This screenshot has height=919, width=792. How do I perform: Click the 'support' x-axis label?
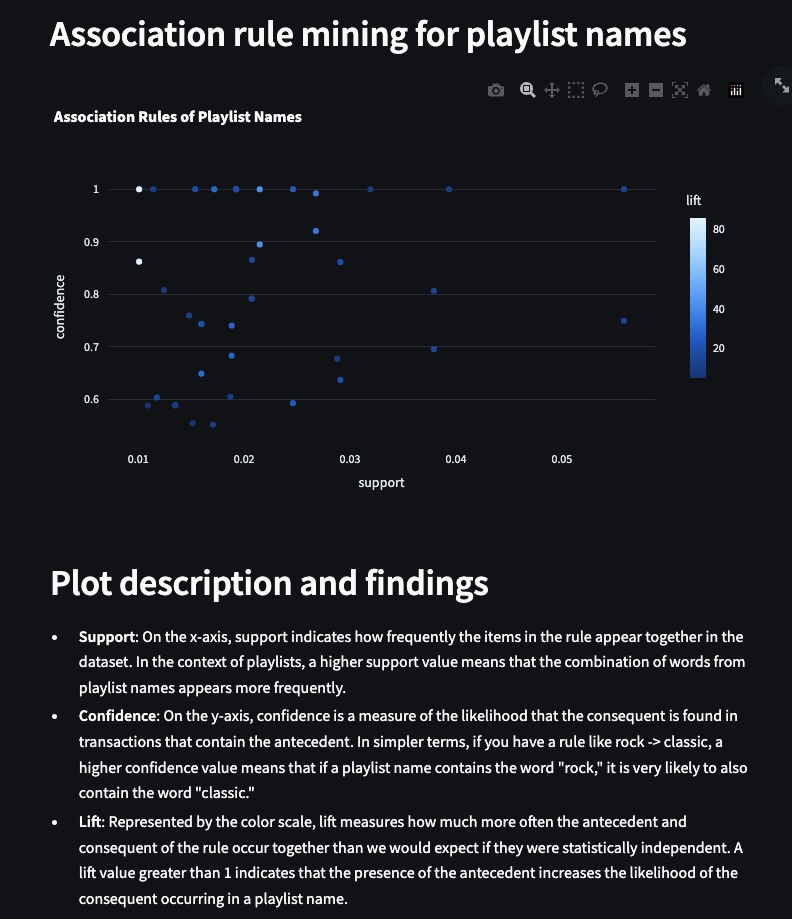[x=381, y=483]
